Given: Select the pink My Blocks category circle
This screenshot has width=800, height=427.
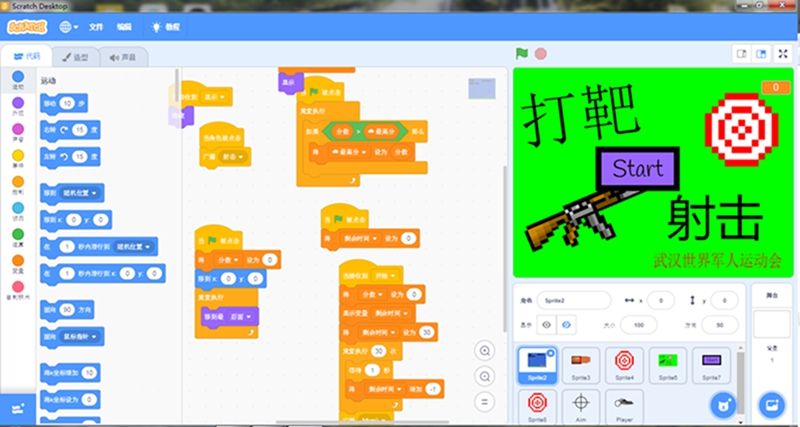Looking at the screenshot, I should coord(18,287).
